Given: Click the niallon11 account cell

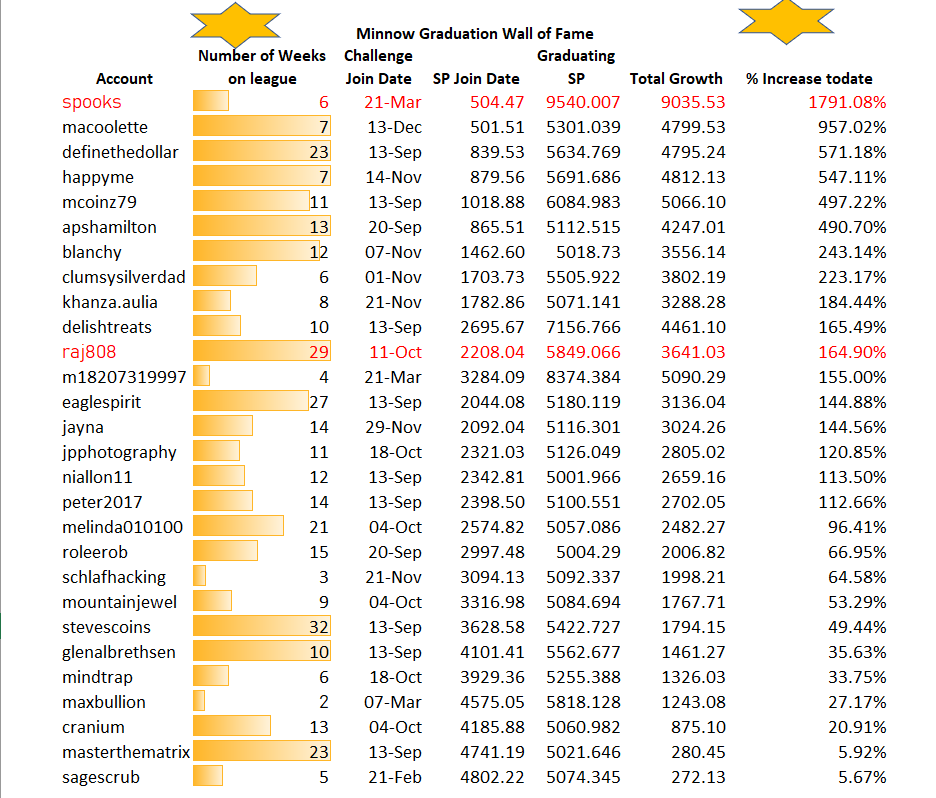Looking at the screenshot, I should [97, 477].
